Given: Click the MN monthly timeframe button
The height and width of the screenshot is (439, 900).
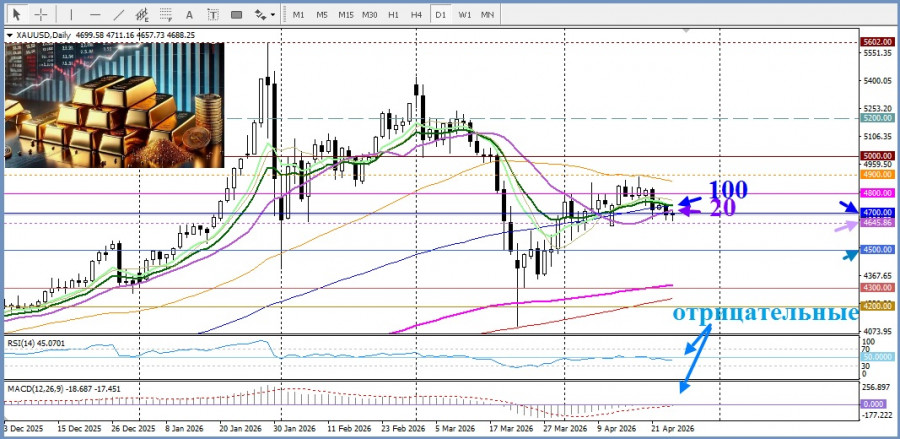Looking at the screenshot, I should (x=488, y=15).
